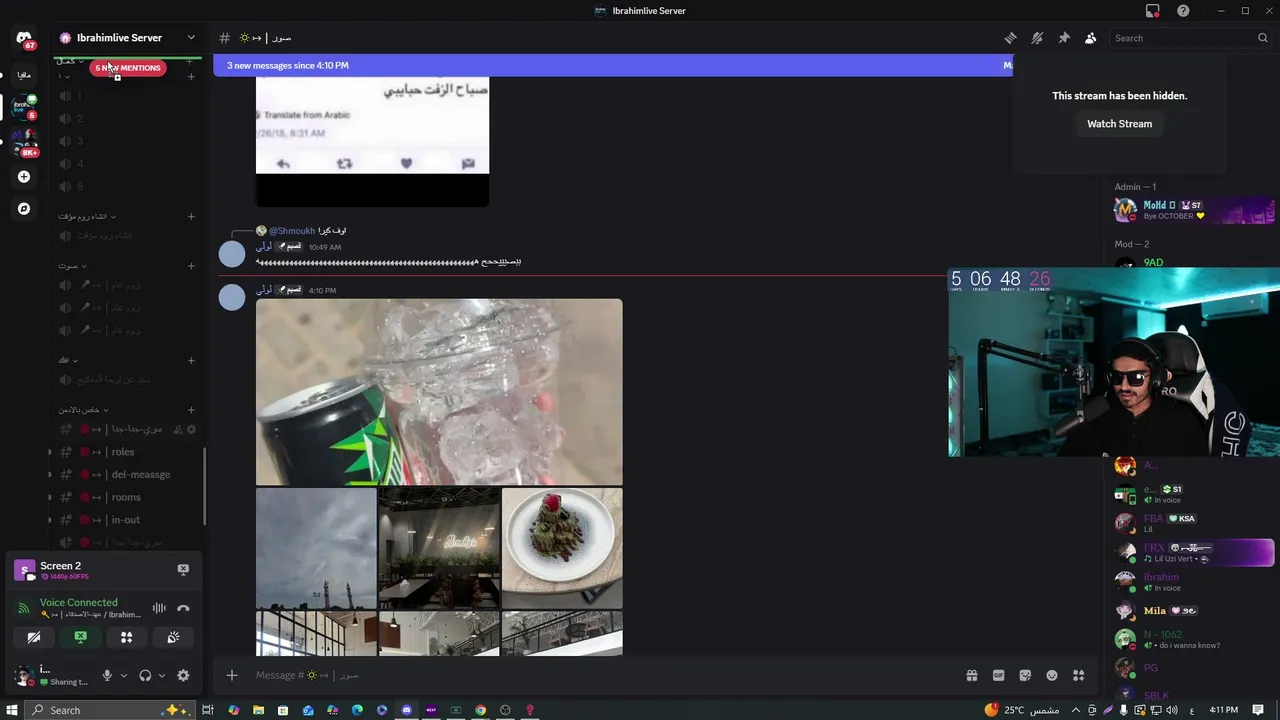The width and height of the screenshot is (1280, 720).
Task: Open volume icon in system tray
Action: coord(1172,710)
